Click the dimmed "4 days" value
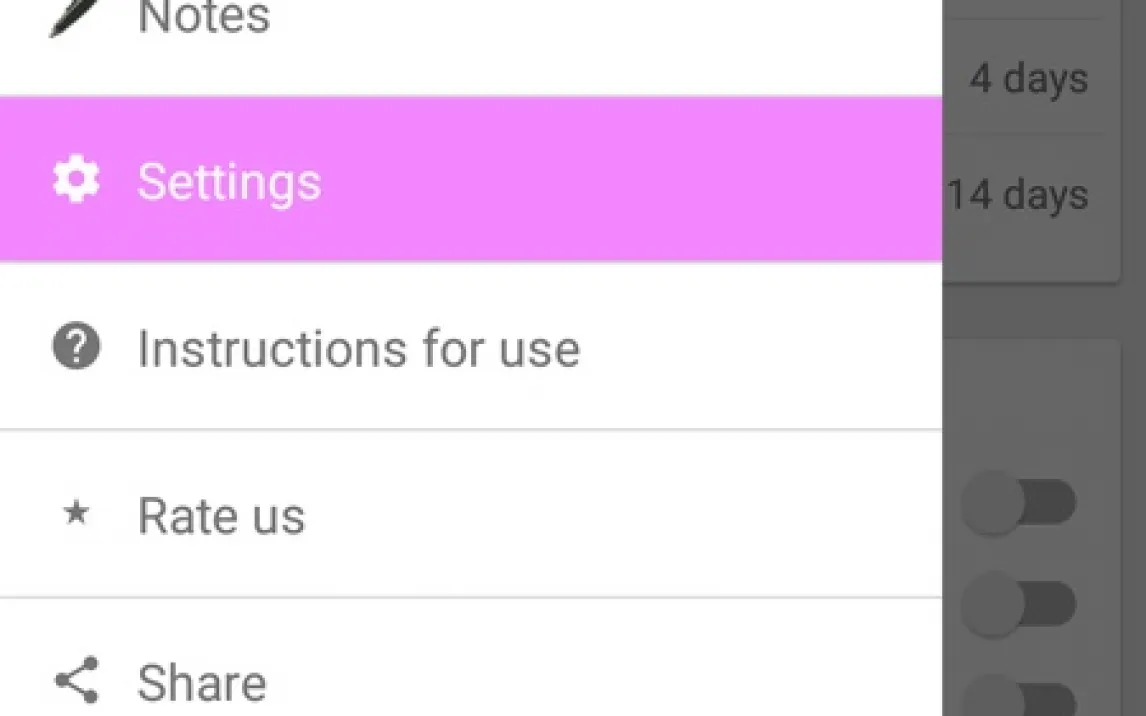 coord(1028,79)
